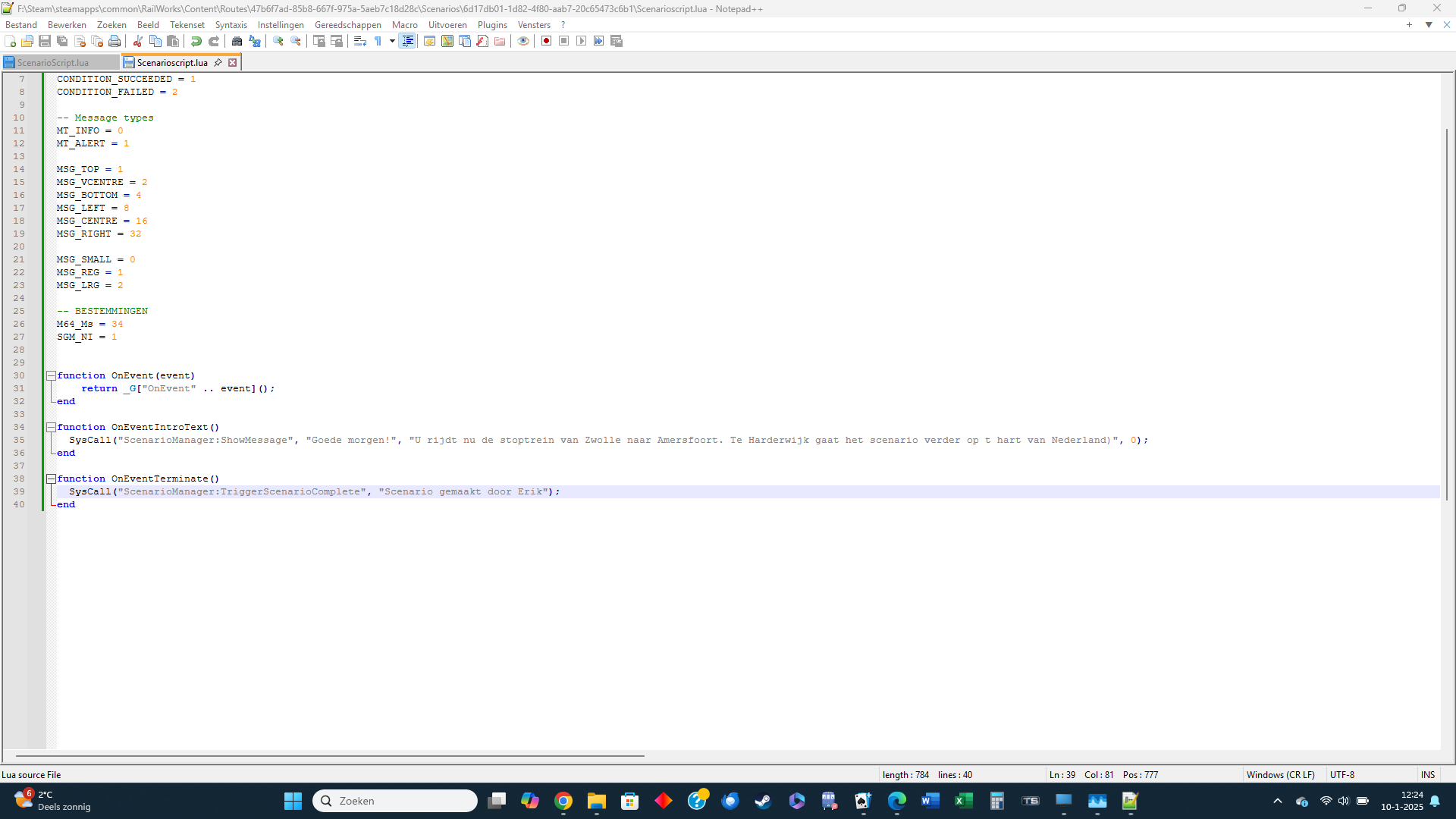The height and width of the screenshot is (819, 1456).
Task: Open the document list dropdown triangle
Action: [x=1429, y=25]
